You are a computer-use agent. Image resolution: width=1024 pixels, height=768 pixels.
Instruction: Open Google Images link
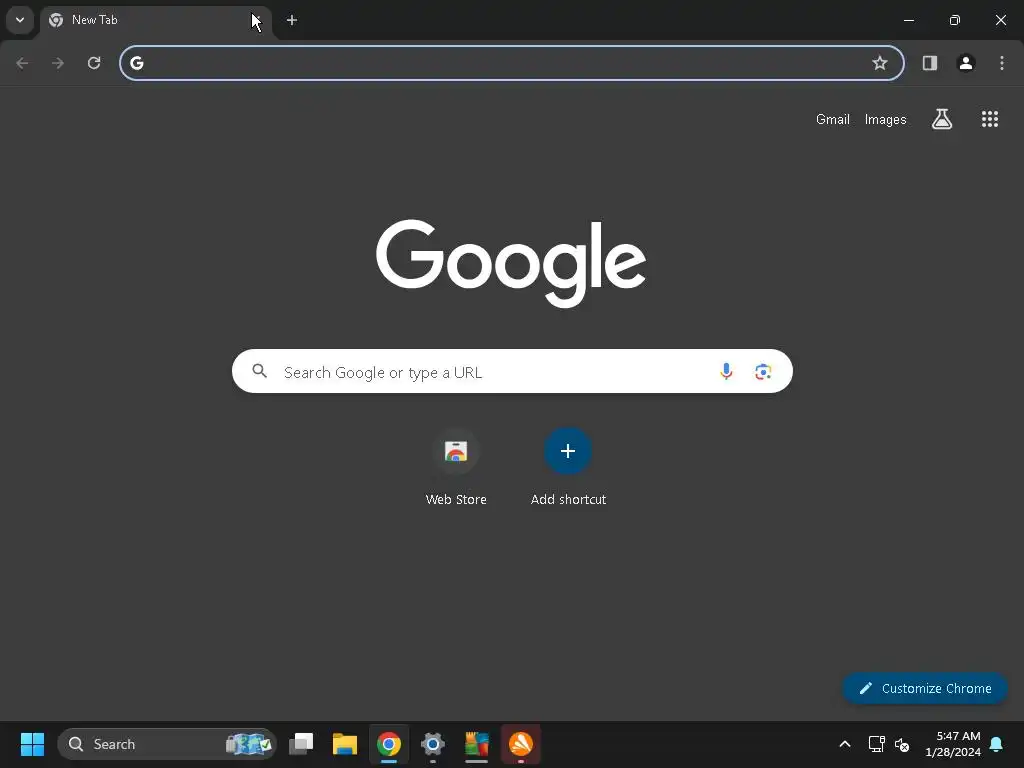pyautogui.click(x=886, y=120)
